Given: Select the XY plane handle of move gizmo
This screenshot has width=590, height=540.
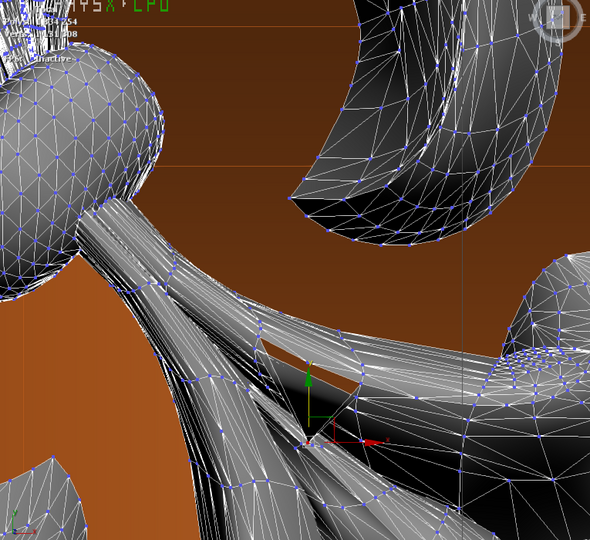Looking at the screenshot, I should tap(322, 429).
